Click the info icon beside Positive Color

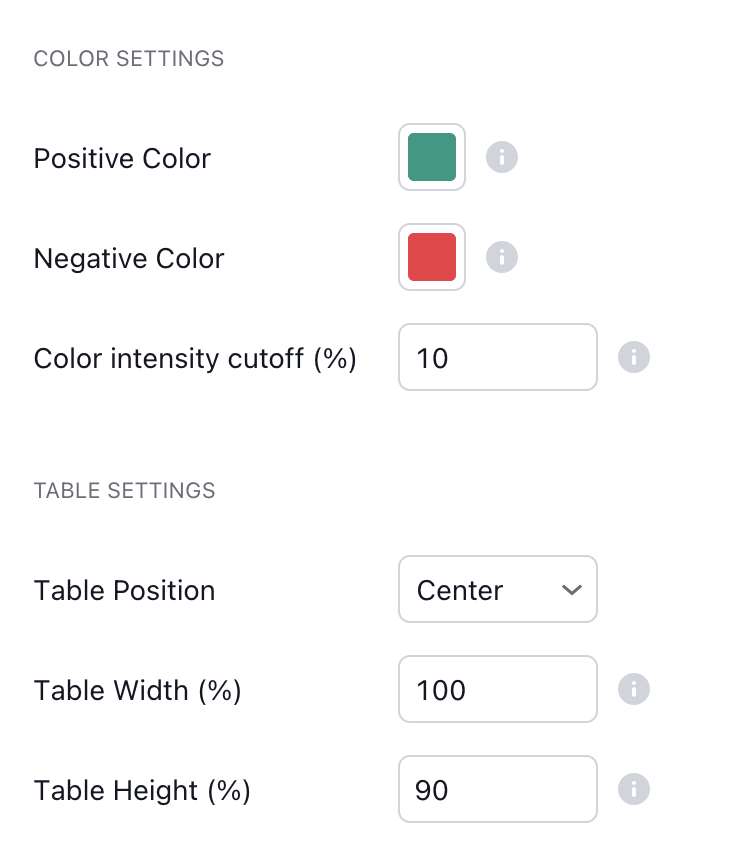502,157
